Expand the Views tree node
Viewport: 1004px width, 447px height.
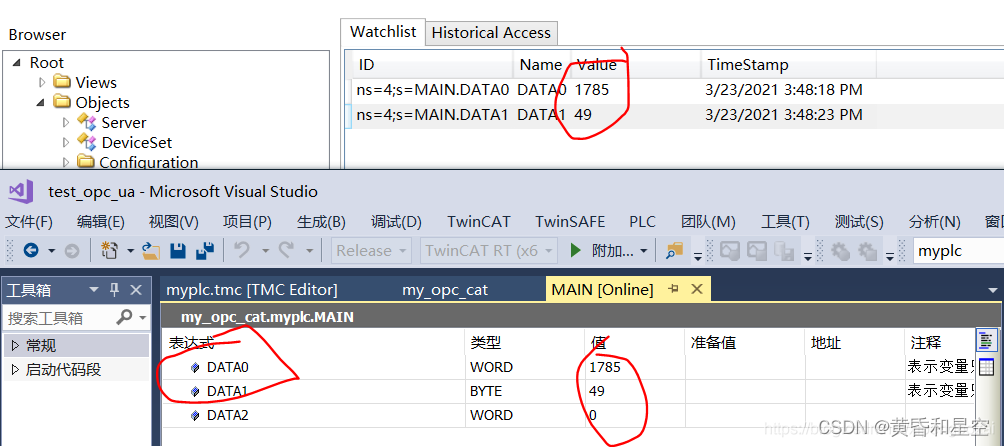[42, 82]
